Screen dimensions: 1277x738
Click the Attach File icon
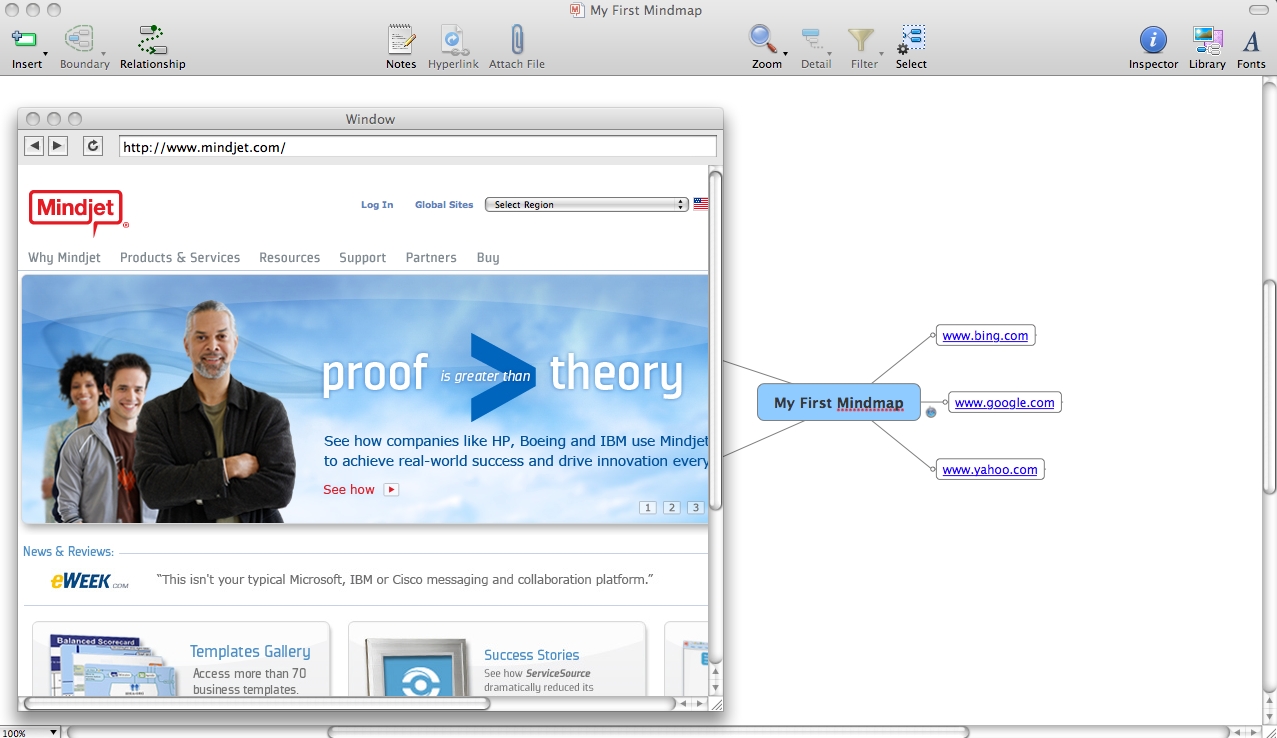516,40
